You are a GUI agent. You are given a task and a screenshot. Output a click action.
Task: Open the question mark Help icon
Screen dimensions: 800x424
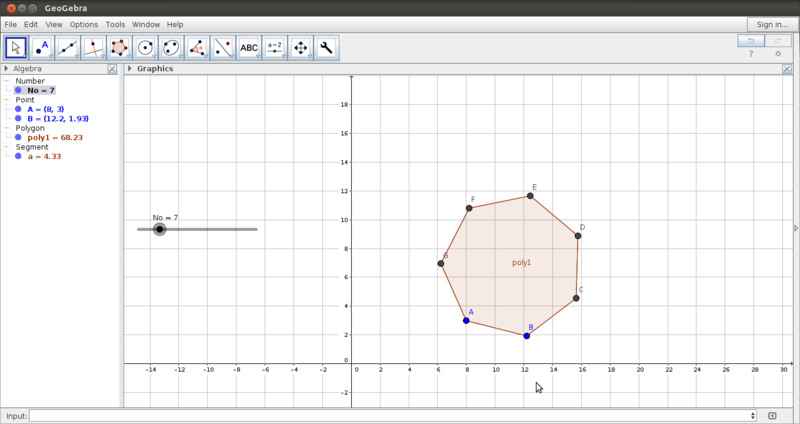coord(751,54)
